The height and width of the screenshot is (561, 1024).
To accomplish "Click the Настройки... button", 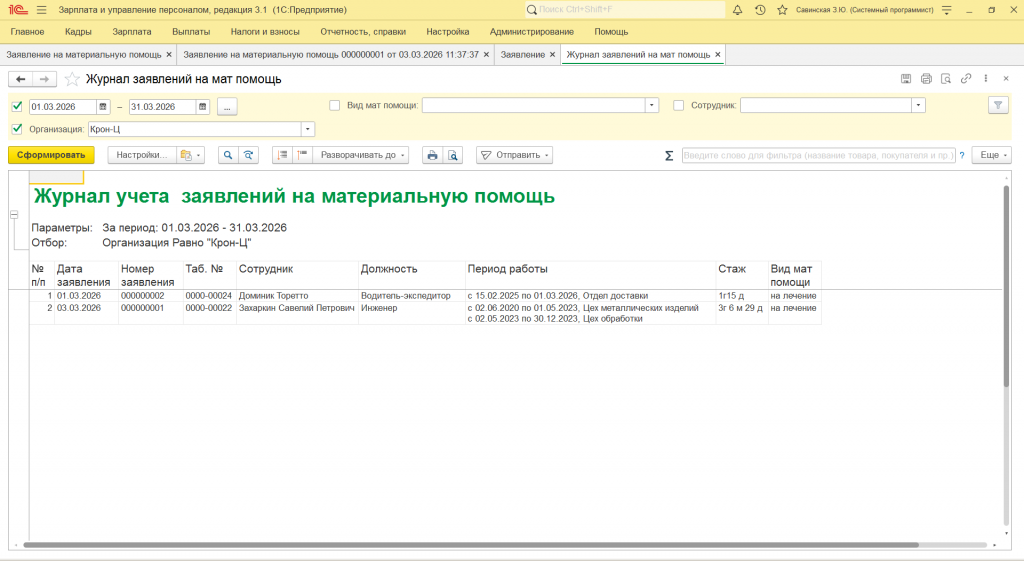I will click(141, 155).
